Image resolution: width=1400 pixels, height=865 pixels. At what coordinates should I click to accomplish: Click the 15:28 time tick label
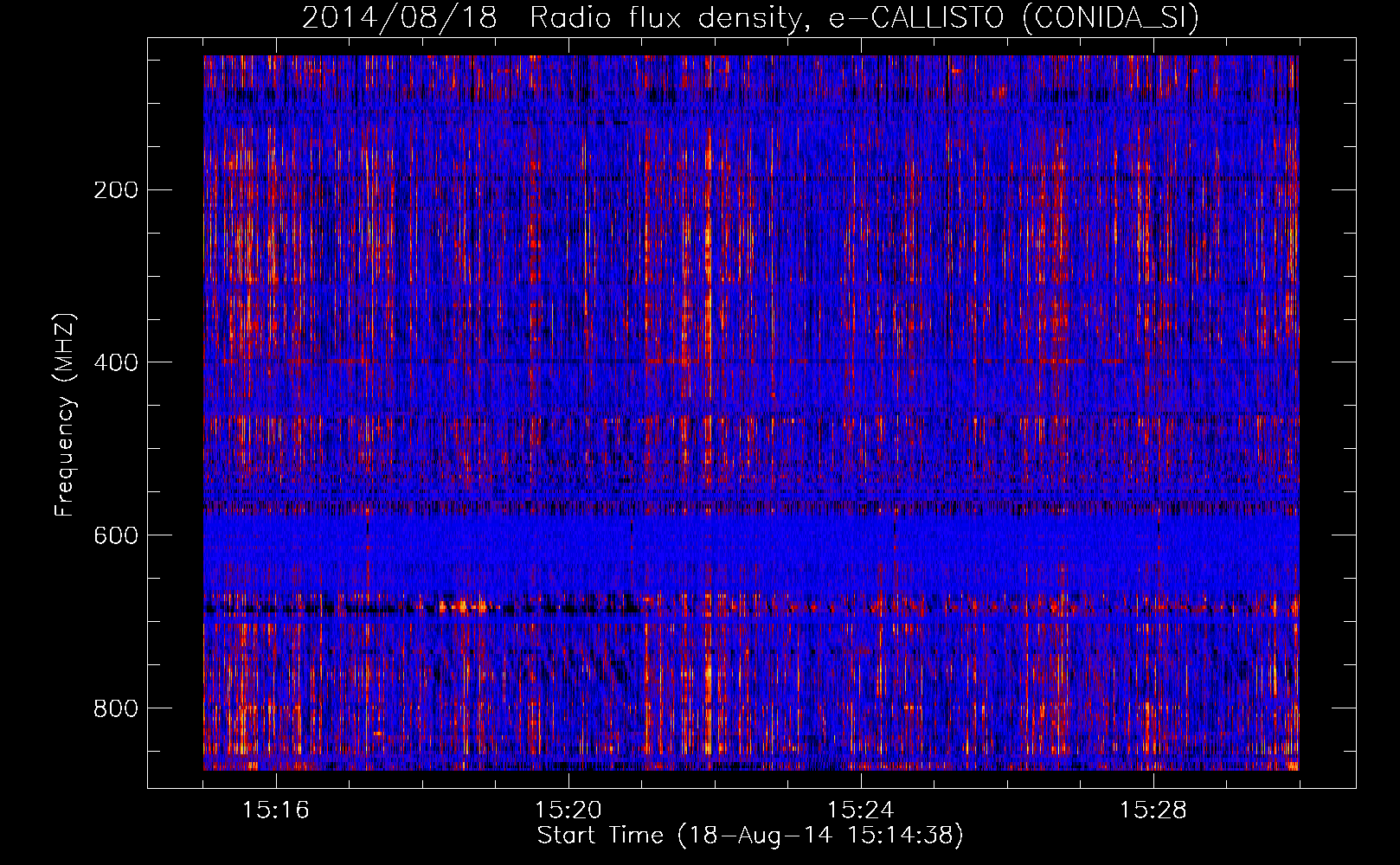(1153, 811)
